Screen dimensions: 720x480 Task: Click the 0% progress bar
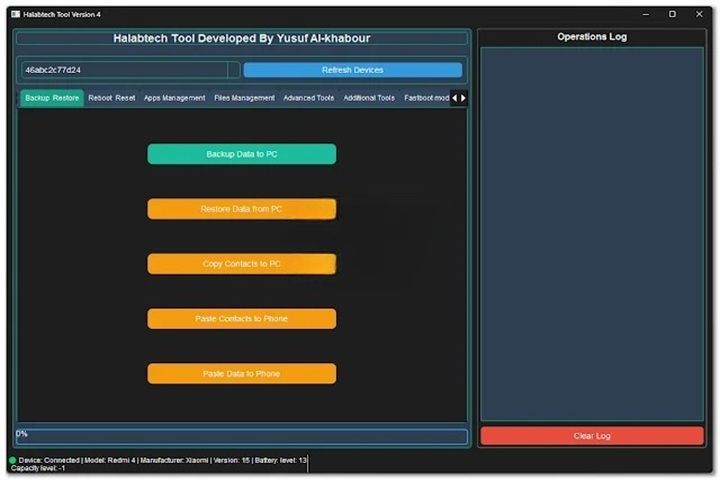(241, 436)
